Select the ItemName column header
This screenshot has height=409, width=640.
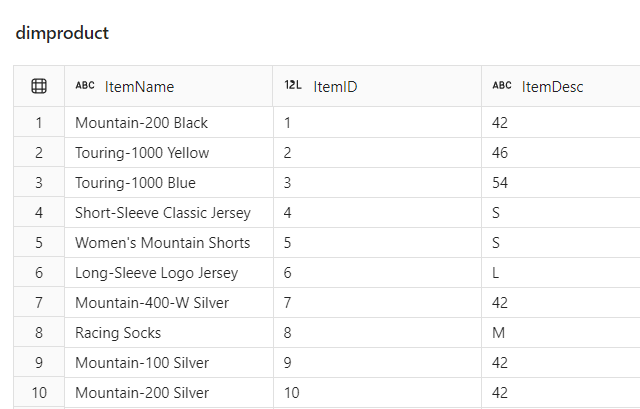click(169, 86)
